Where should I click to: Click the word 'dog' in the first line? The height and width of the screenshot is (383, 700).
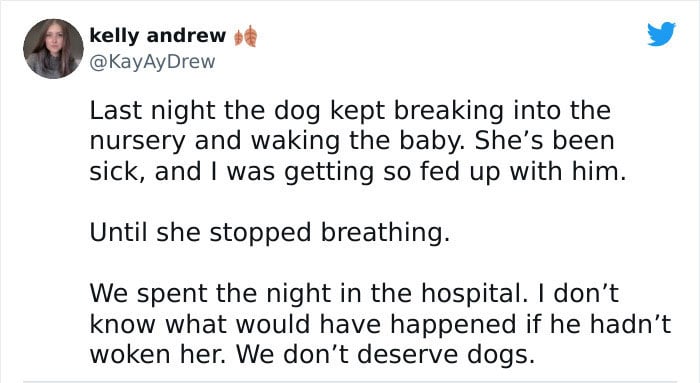(297, 111)
